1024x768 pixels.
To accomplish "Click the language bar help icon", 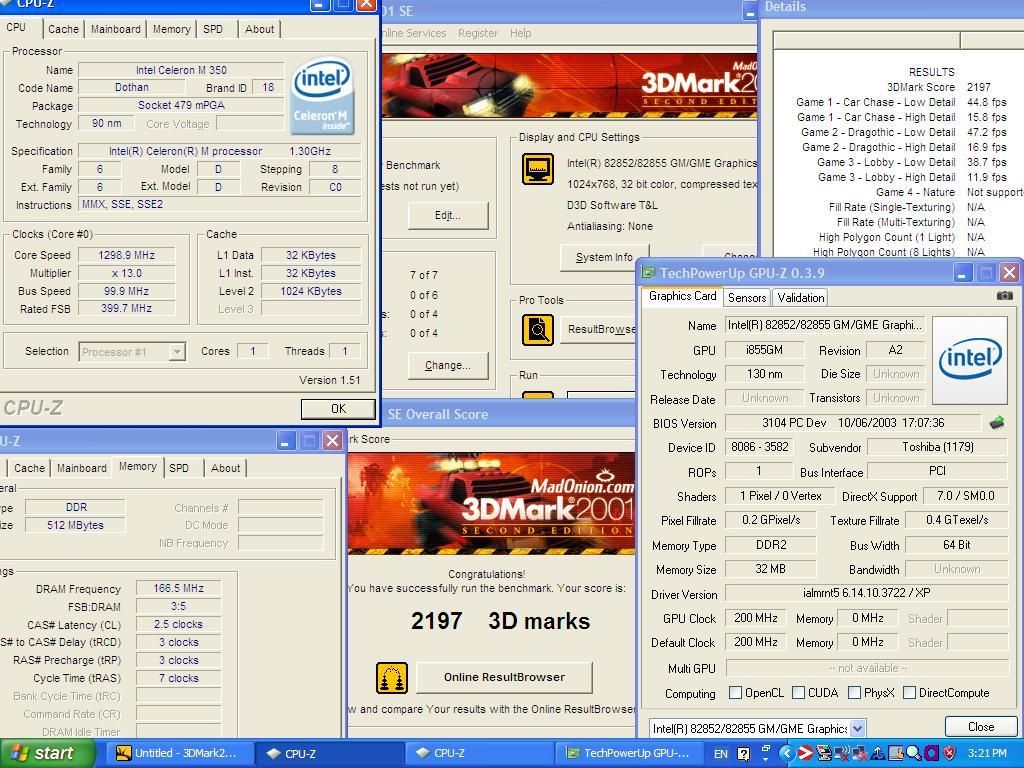I will pos(744,754).
